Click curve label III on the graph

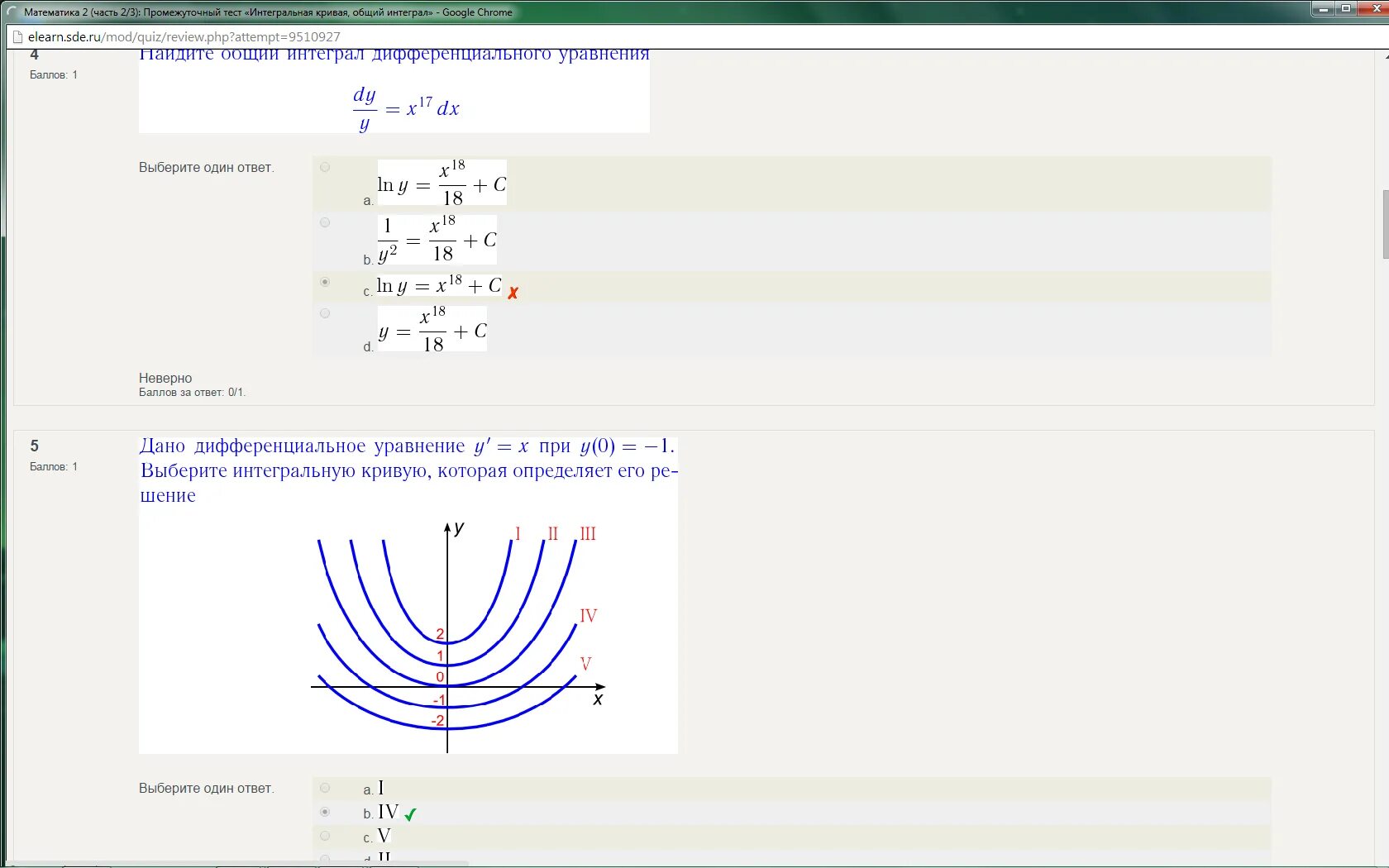588,534
